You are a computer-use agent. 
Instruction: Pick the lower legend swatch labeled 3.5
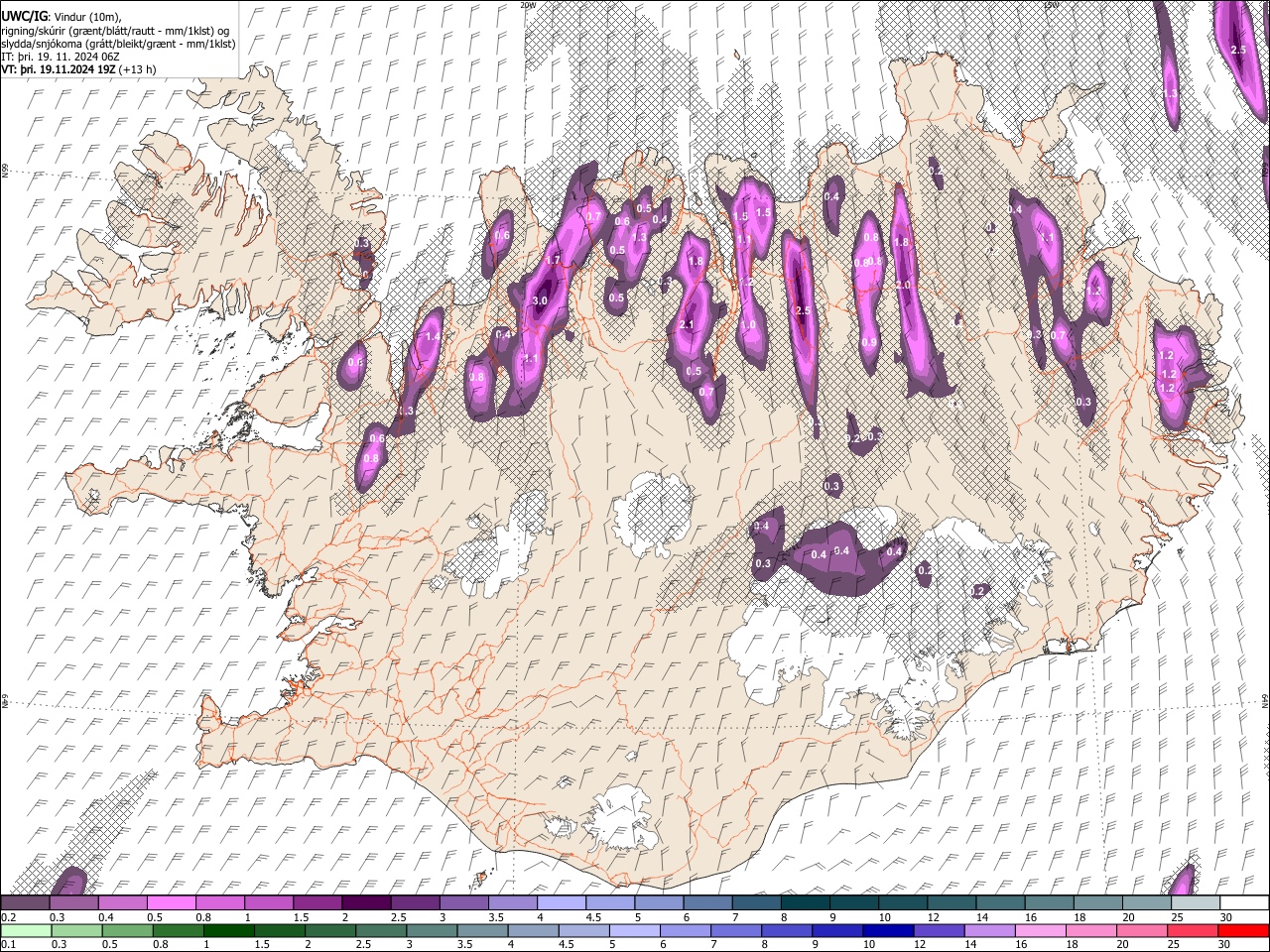[x=482, y=931]
